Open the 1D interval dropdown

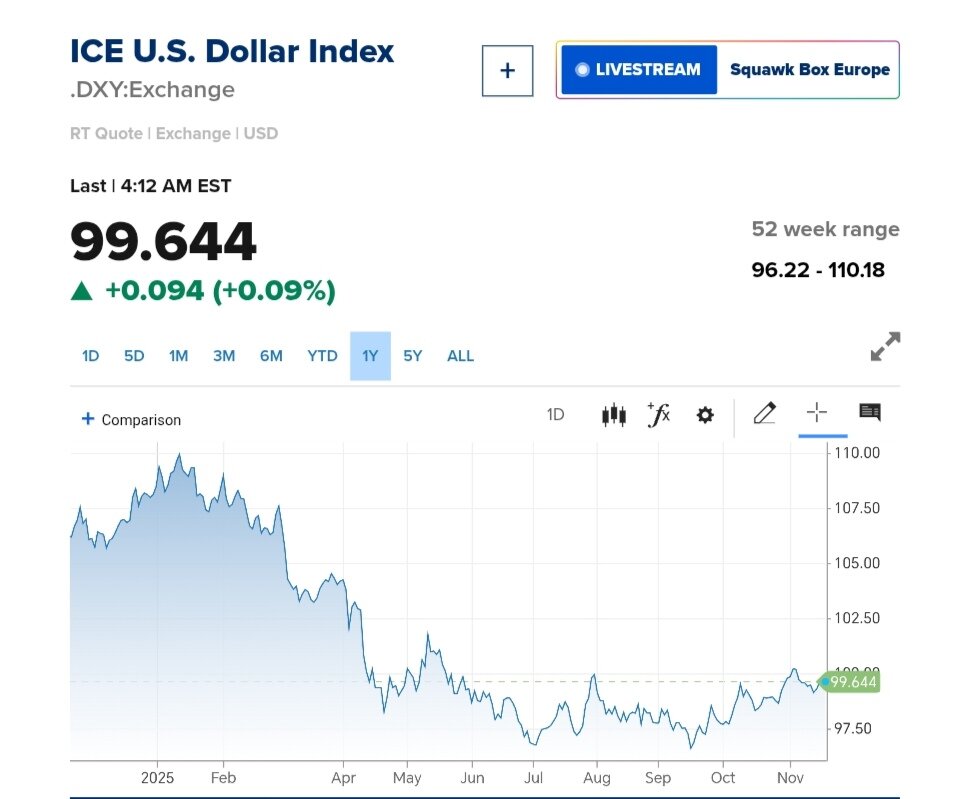556,415
